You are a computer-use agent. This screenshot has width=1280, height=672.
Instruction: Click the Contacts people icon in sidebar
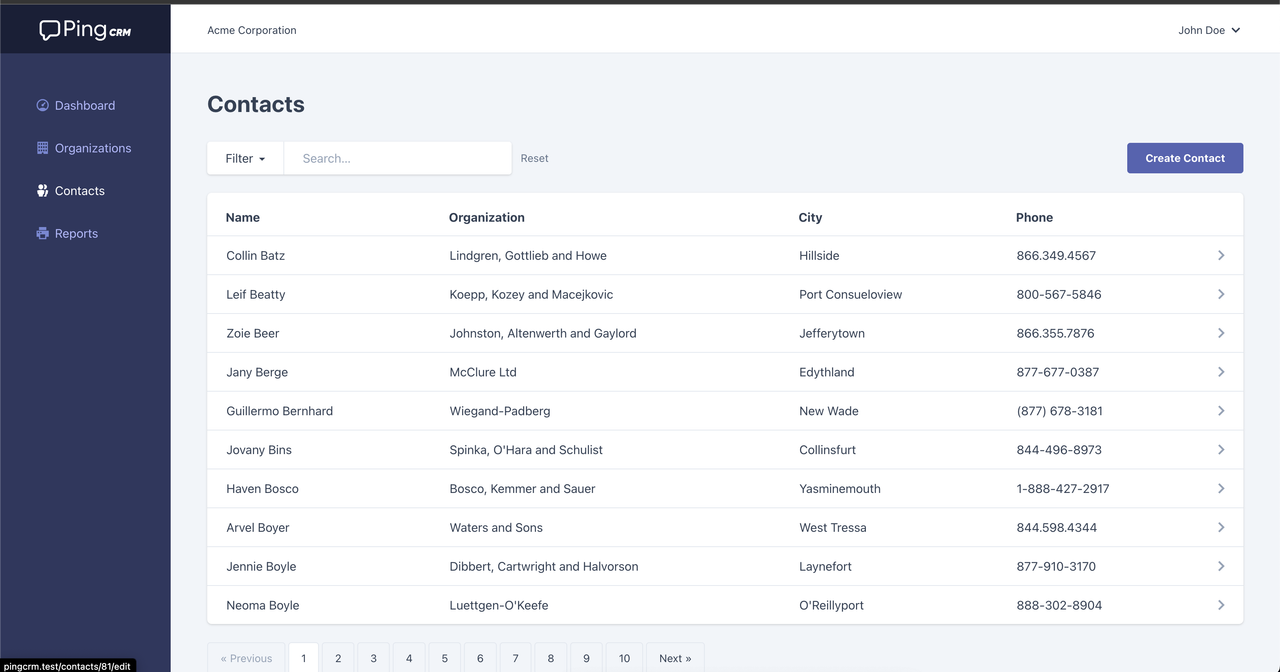click(x=42, y=191)
